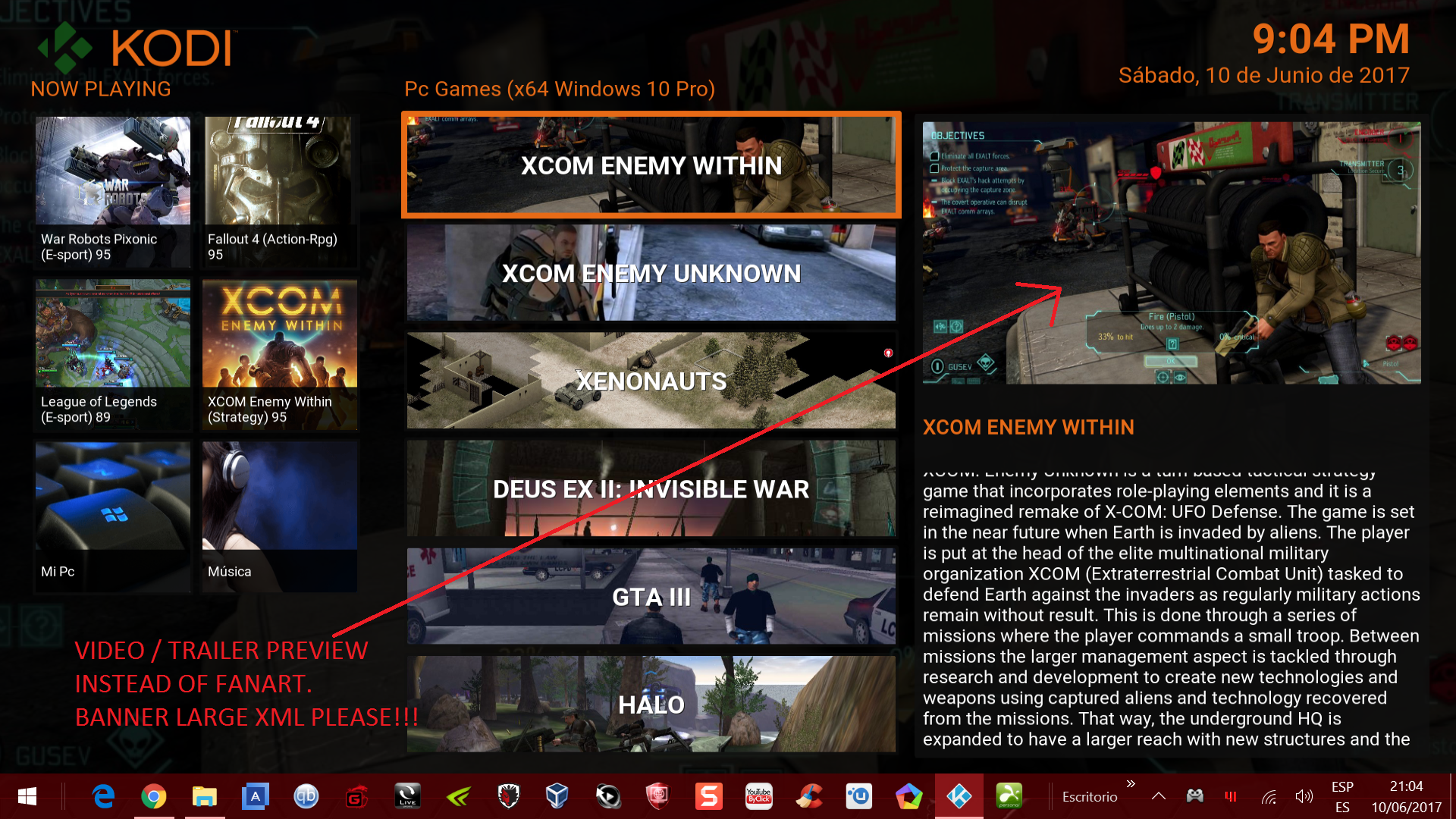Open the blue U app icon
This screenshot has width=1456, height=819.
point(859,796)
